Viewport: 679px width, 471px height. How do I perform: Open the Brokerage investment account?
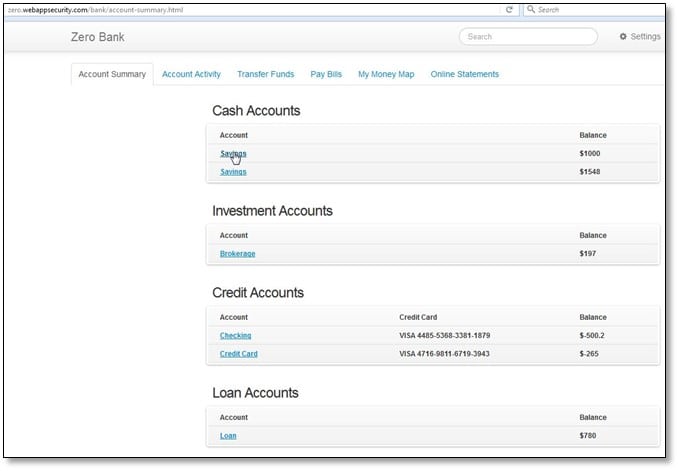click(x=237, y=254)
